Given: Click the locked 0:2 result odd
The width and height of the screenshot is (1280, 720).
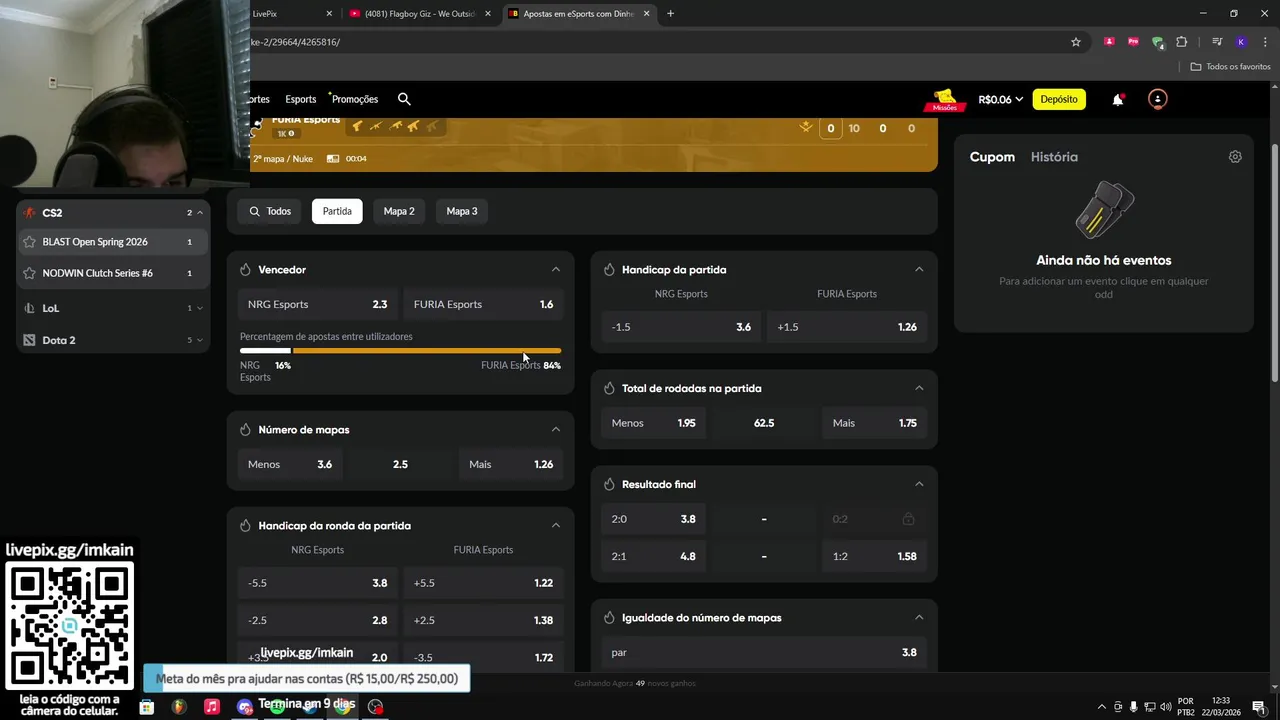Looking at the screenshot, I should 874,519.
